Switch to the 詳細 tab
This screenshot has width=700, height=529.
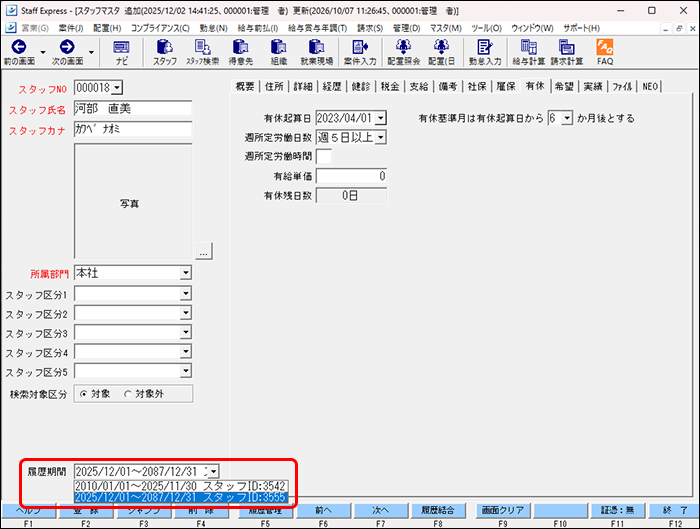click(x=303, y=86)
